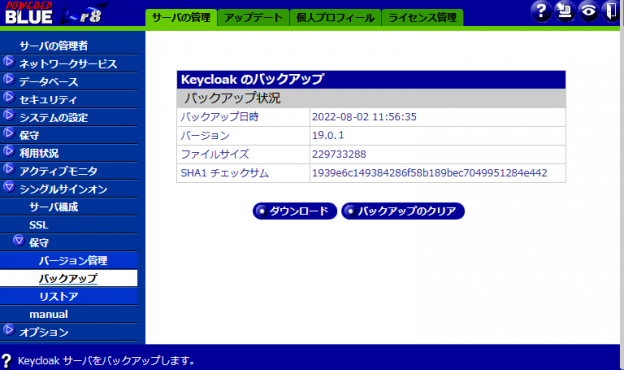
Task: Click the download/install icon in header
Action: pyautogui.click(x=564, y=11)
